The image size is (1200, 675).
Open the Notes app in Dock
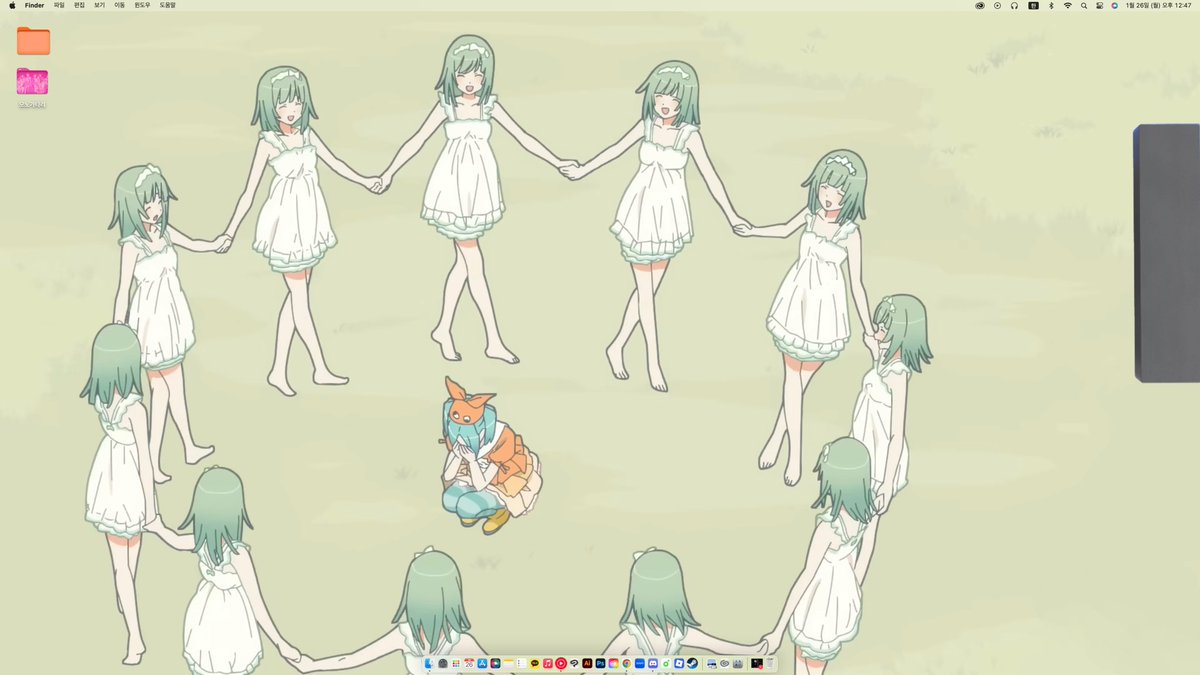pyautogui.click(x=509, y=663)
